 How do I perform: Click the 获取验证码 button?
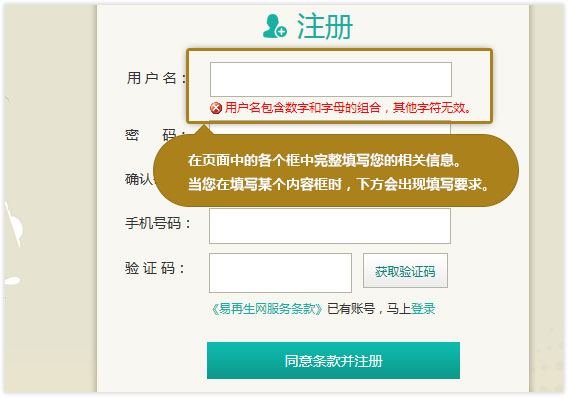tap(405, 271)
